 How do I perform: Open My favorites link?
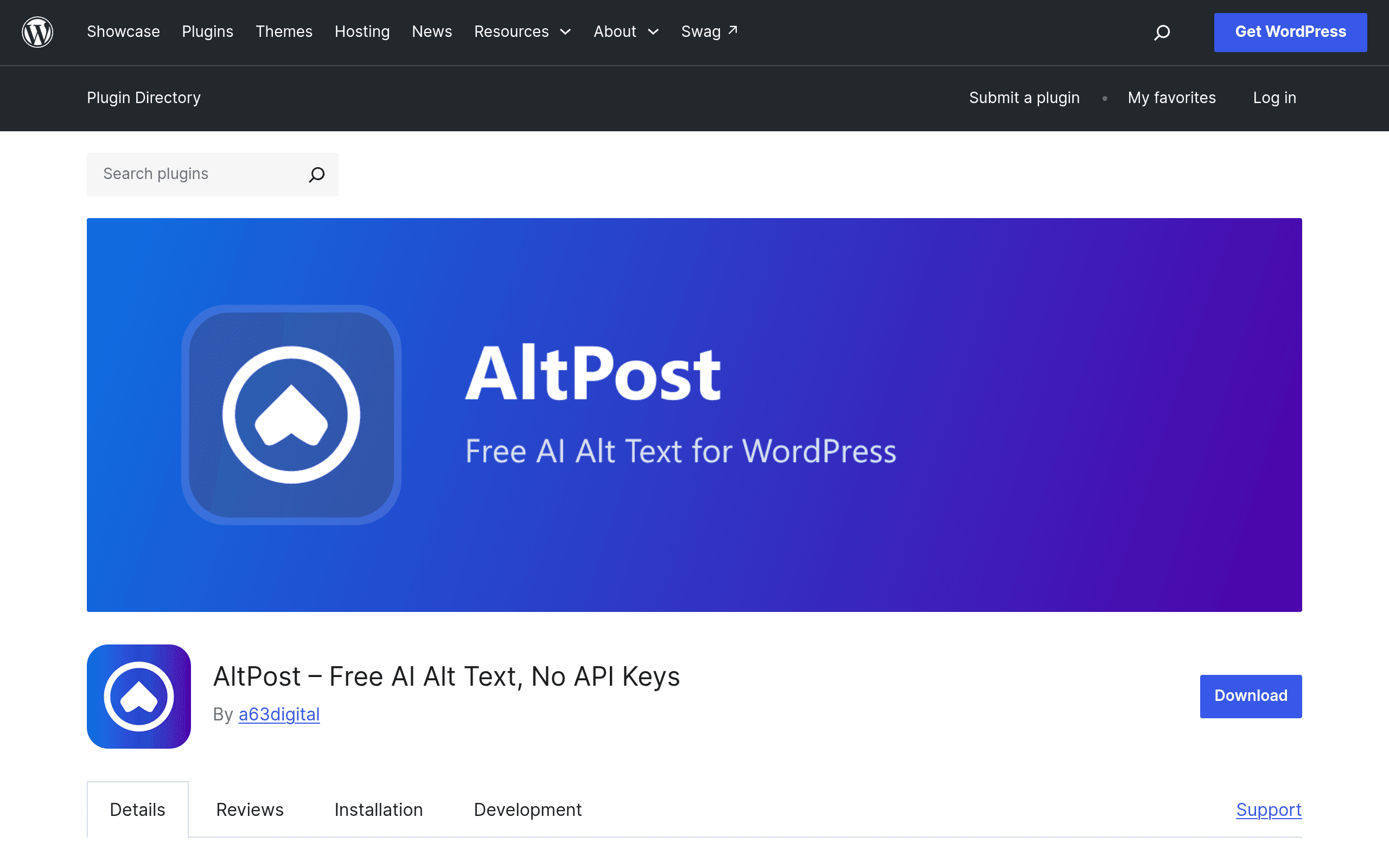[x=1171, y=98]
